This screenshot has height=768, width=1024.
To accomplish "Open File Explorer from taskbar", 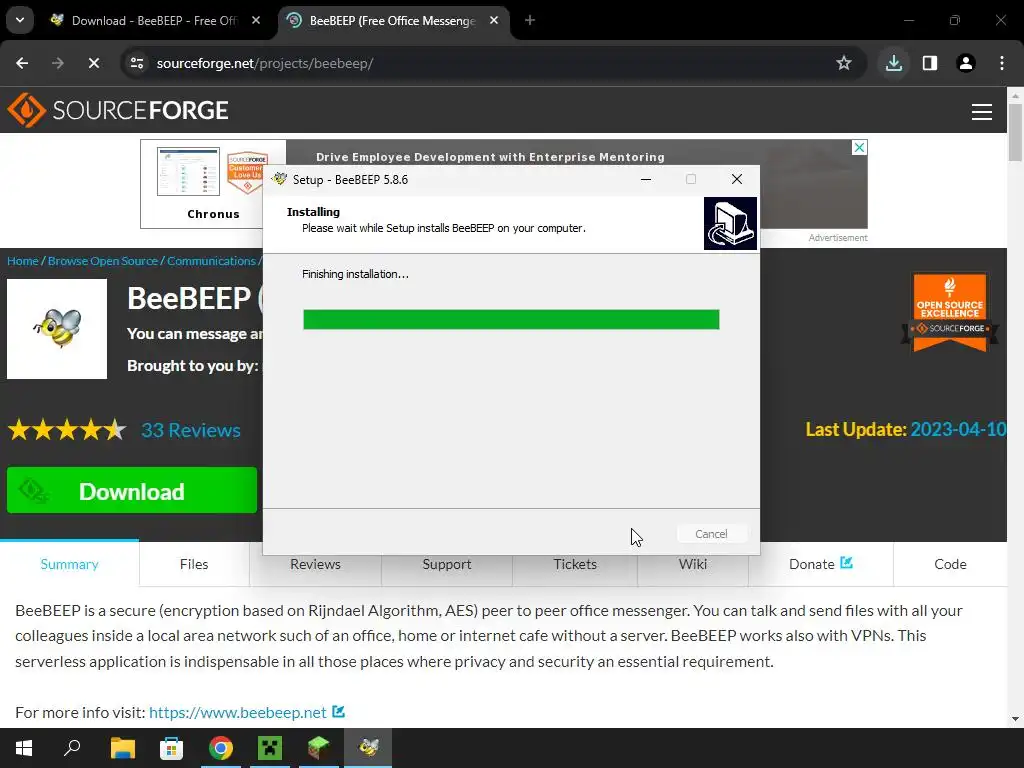I will point(122,748).
